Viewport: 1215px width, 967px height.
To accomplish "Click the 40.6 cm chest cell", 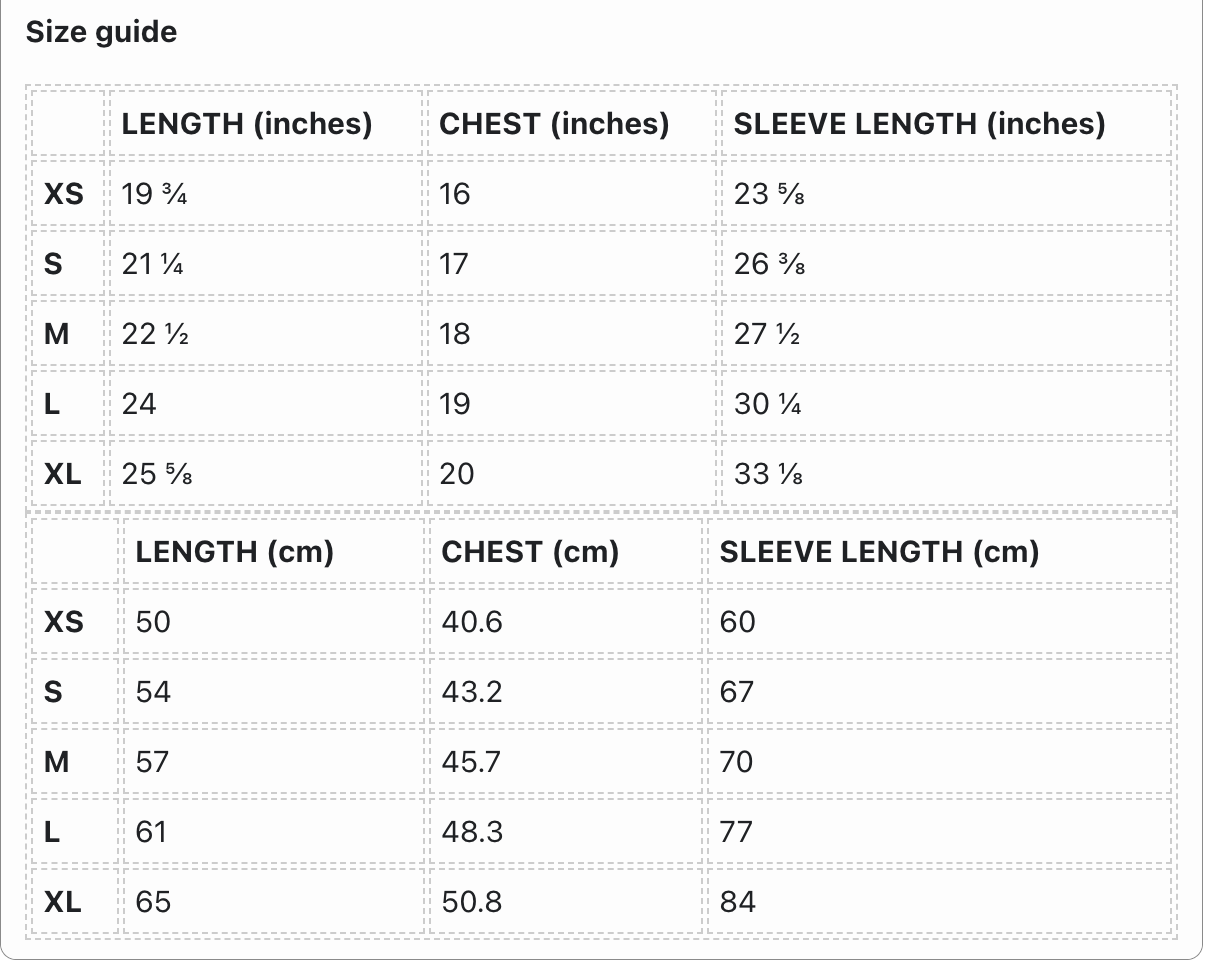I will [472, 622].
